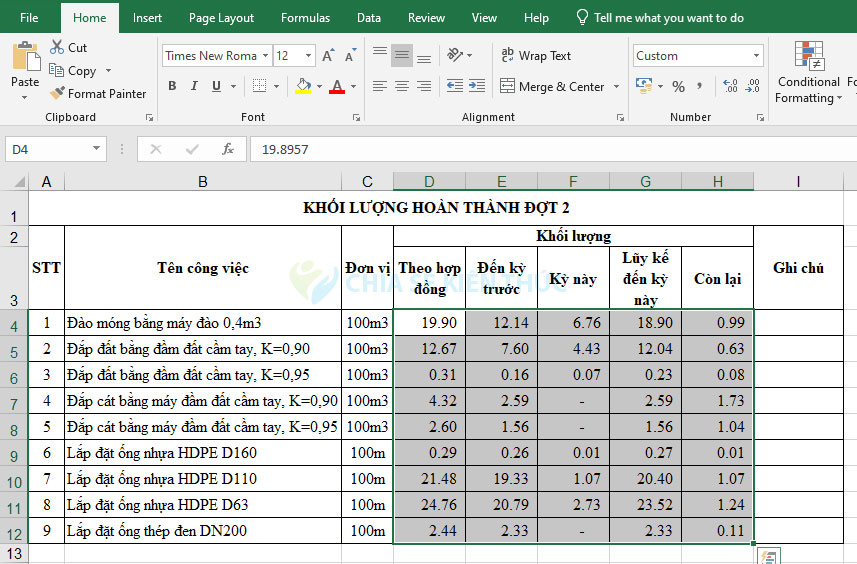Toggle Wrap Text for the selected cells
The width and height of the screenshot is (857, 564).
pos(536,56)
